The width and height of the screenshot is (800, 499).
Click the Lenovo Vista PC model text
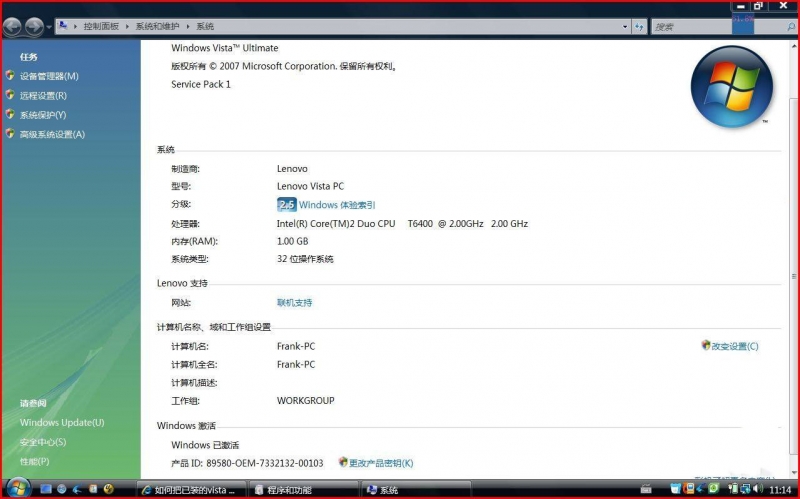[x=310, y=186]
